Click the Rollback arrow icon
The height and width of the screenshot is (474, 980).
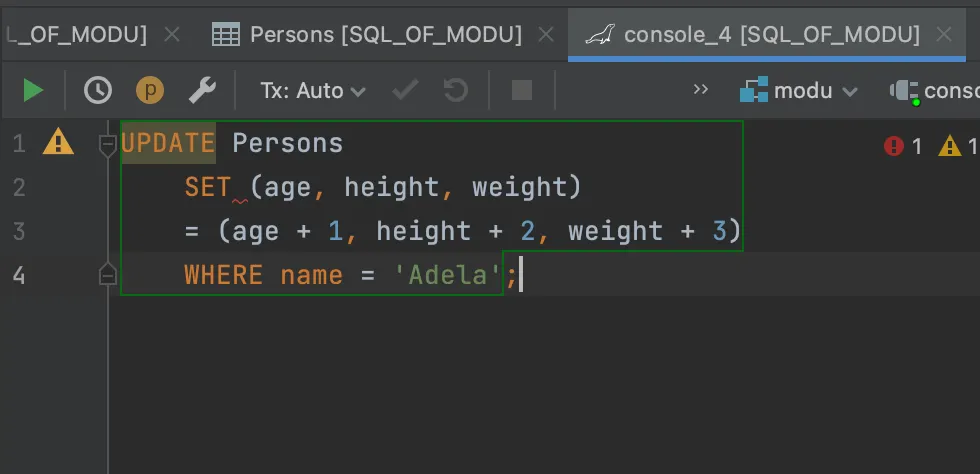pos(456,91)
